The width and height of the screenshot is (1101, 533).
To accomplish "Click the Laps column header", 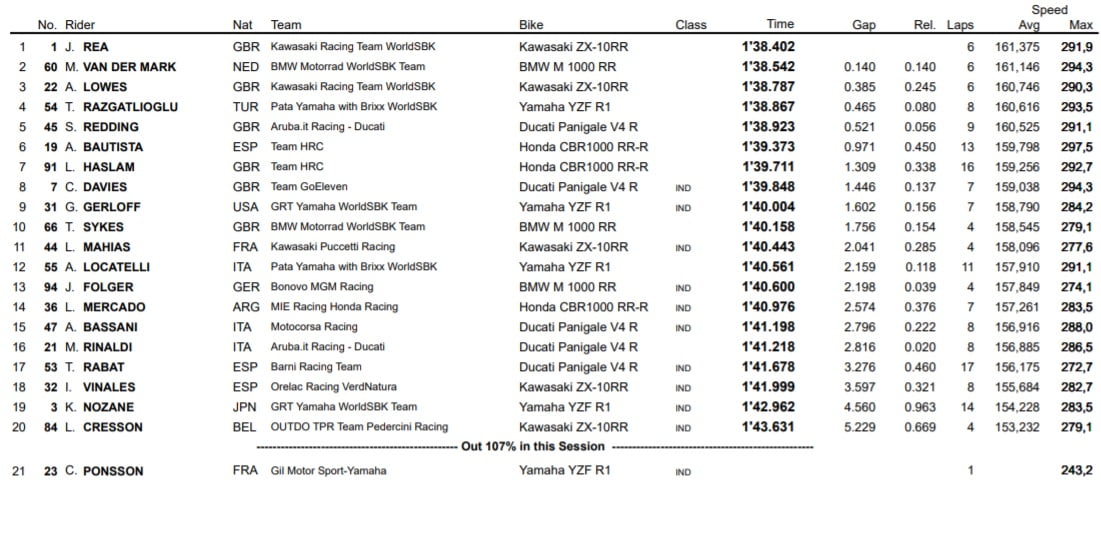I will pos(960,25).
